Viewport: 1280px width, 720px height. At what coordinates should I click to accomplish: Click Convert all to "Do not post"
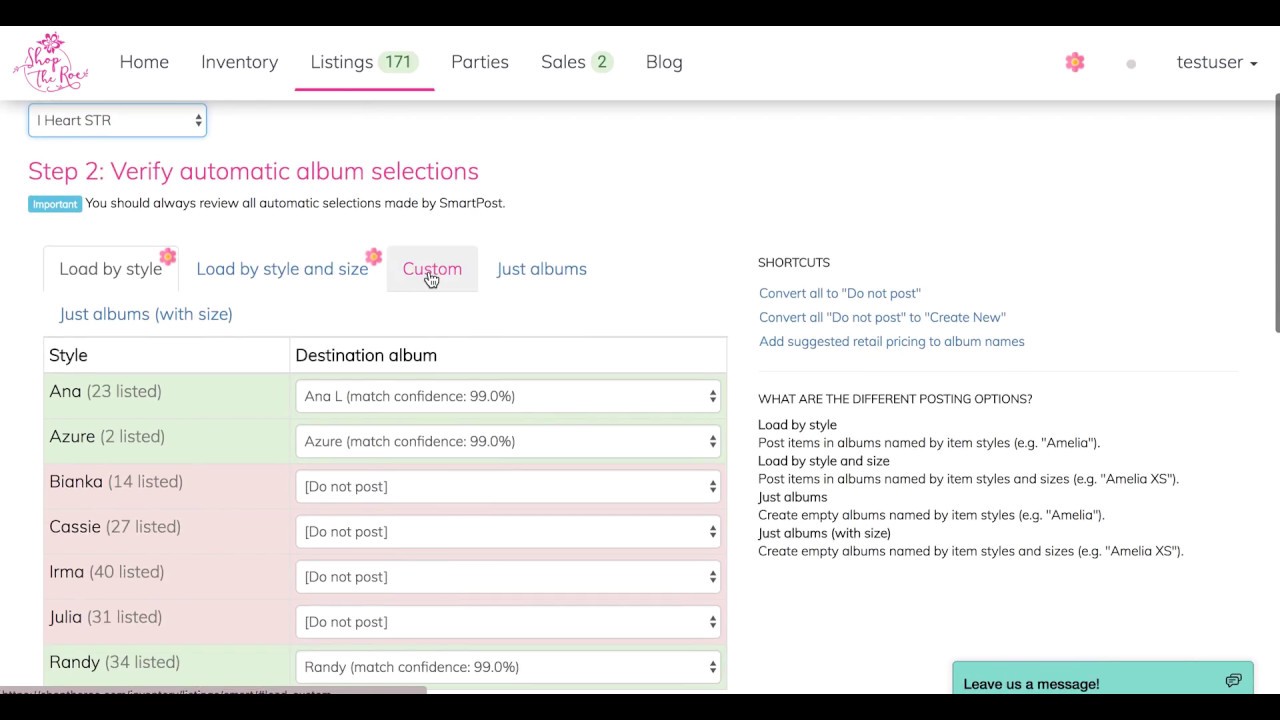(x=840, y=293)
